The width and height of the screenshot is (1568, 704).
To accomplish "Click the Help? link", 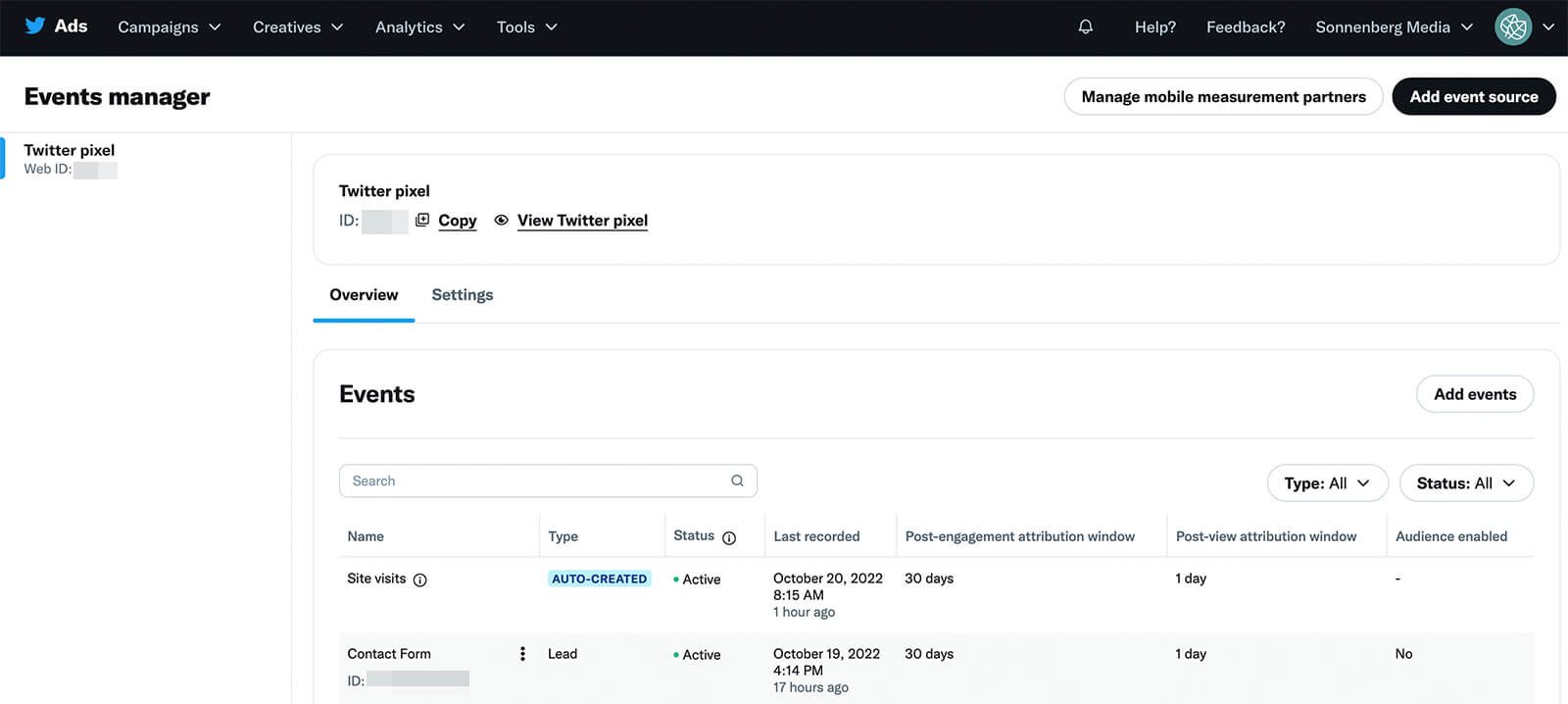I will point(1155,26).
